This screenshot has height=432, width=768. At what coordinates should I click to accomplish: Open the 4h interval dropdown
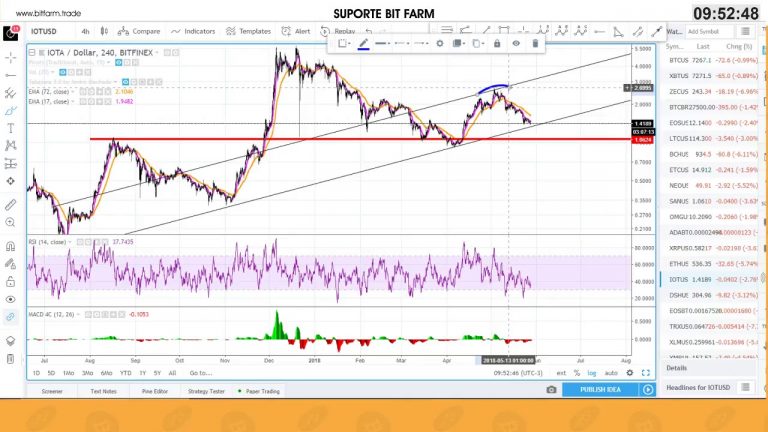coord(85,31)
